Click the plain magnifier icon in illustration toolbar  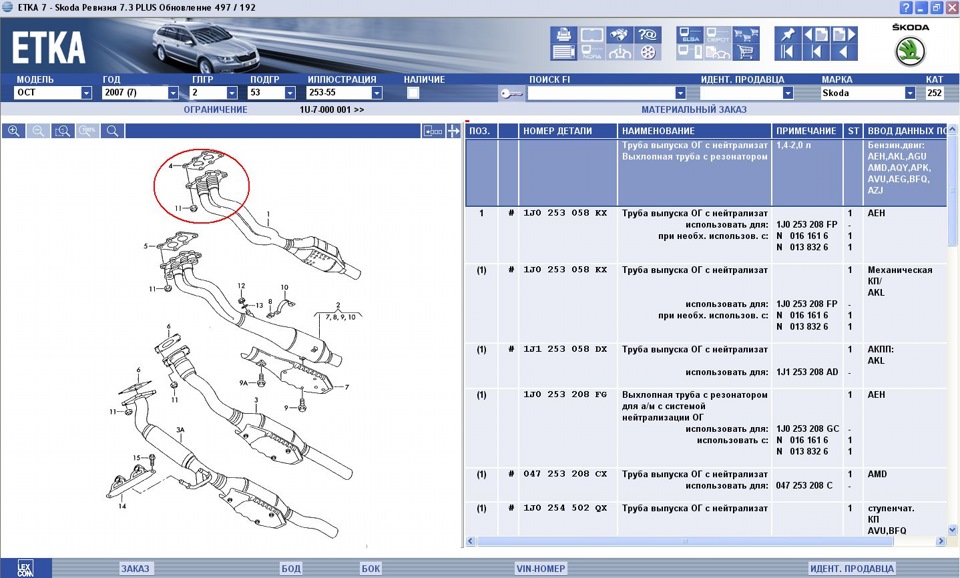pos(113,130)
